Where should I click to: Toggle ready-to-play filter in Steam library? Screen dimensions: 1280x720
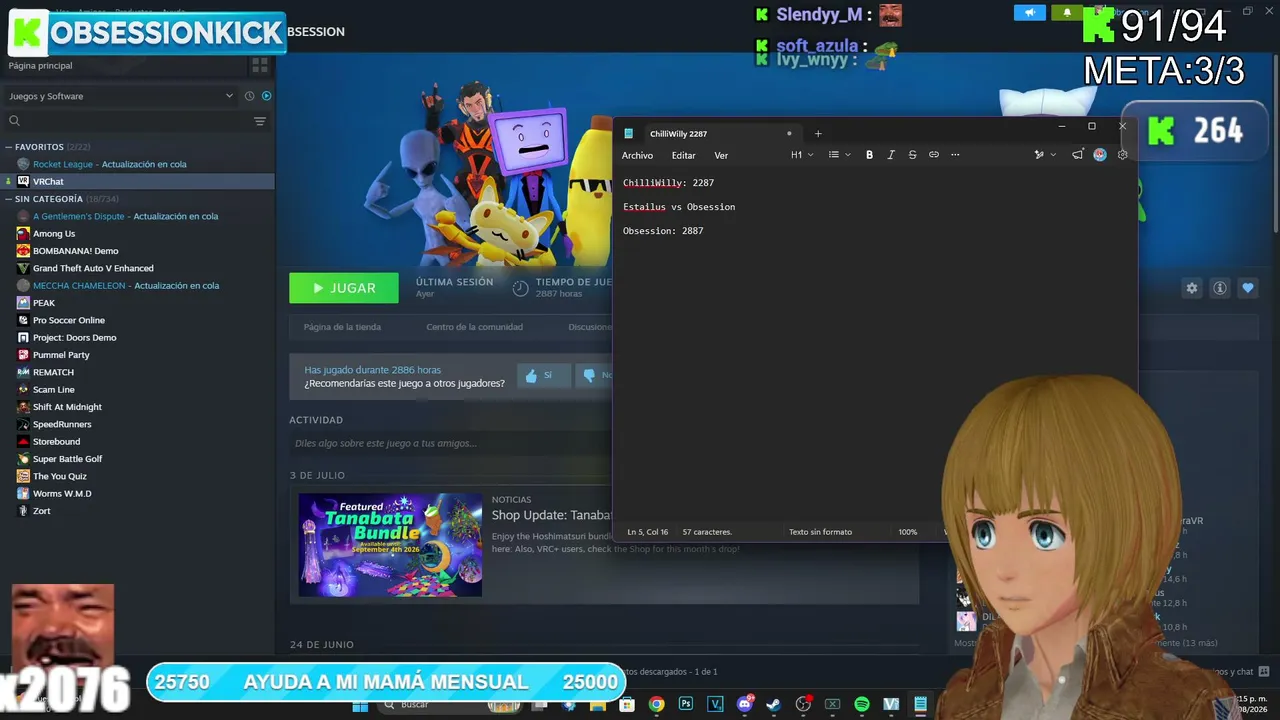point(267,96)
